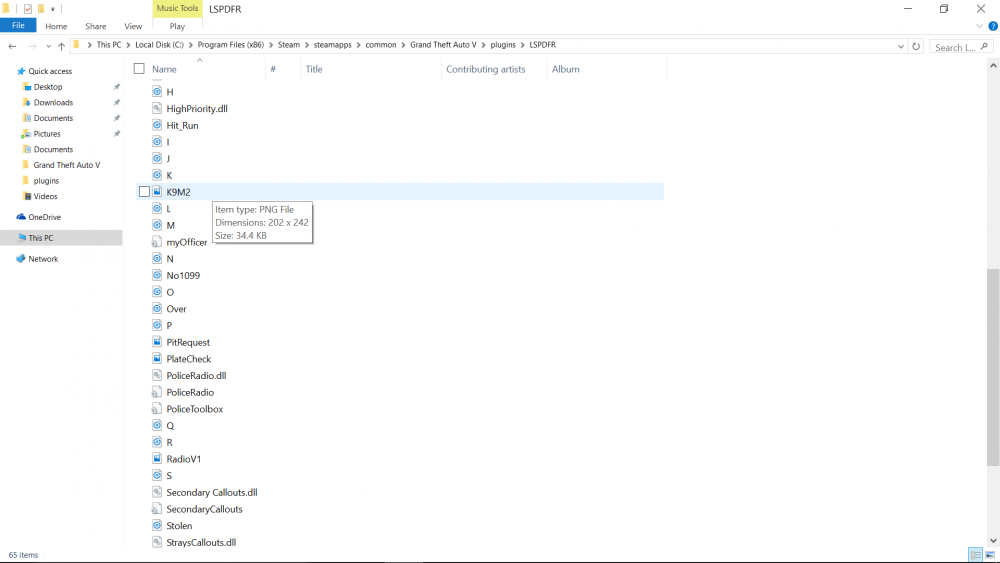Click the scrollbar up arrow
Screen dimensions: 1000x563
tap(993, 65)
